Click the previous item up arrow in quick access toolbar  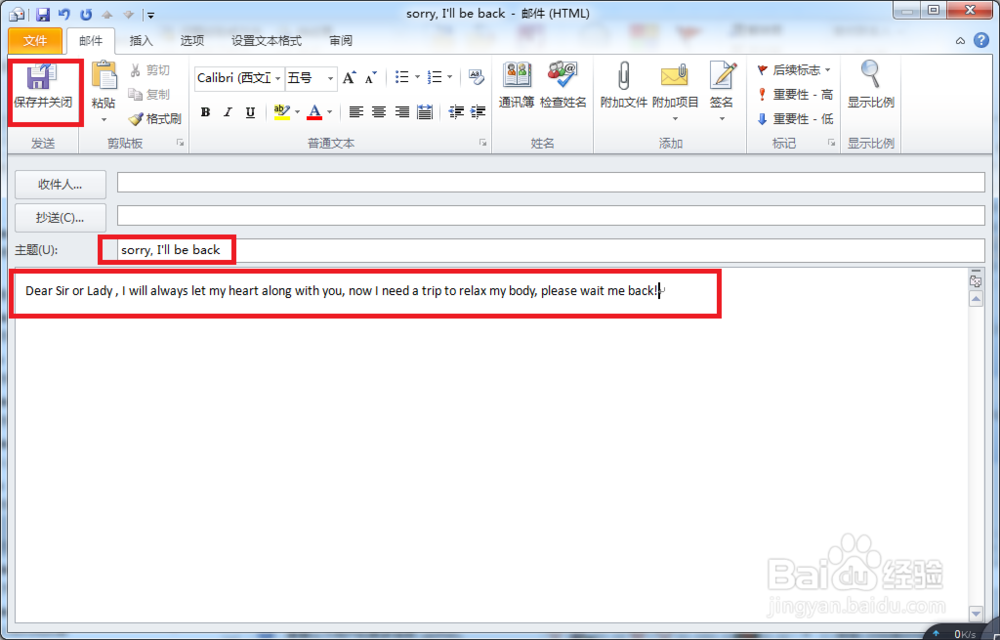pos(107,14)
